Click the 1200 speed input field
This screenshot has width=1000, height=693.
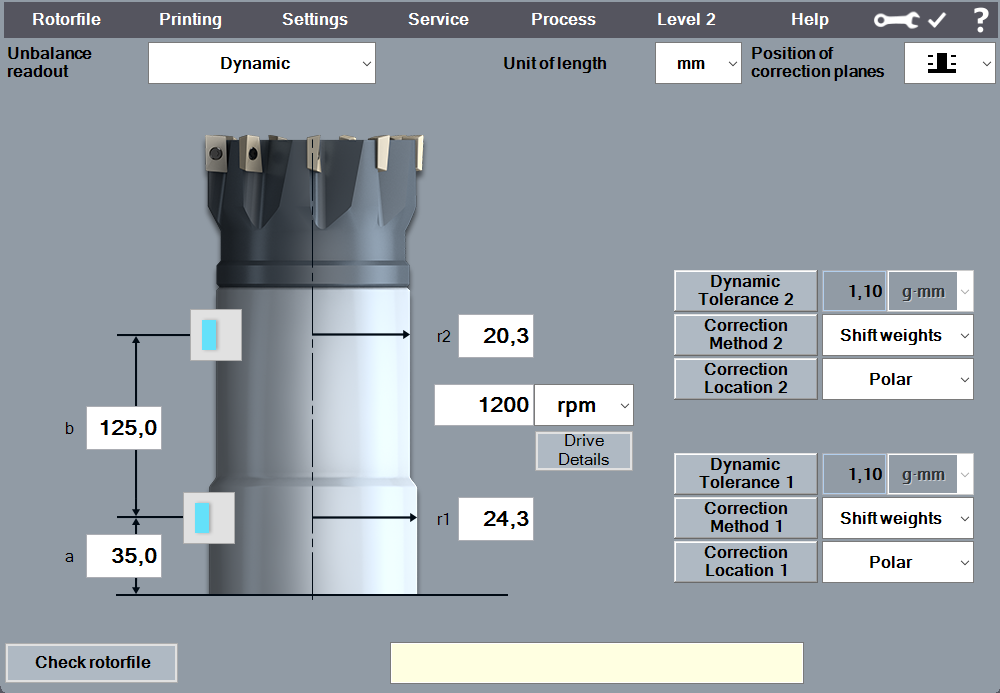(484, 405)
